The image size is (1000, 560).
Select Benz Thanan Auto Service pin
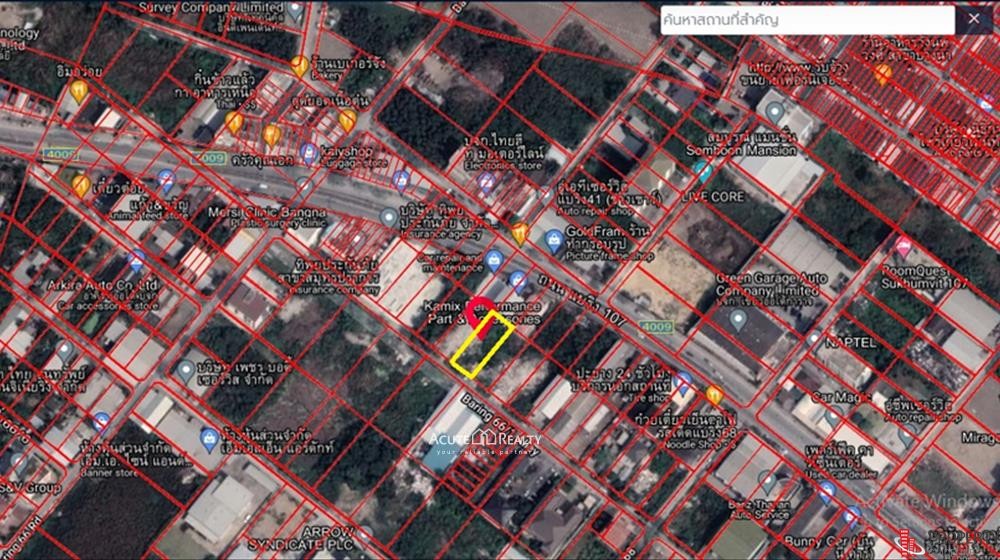[768, 483]
